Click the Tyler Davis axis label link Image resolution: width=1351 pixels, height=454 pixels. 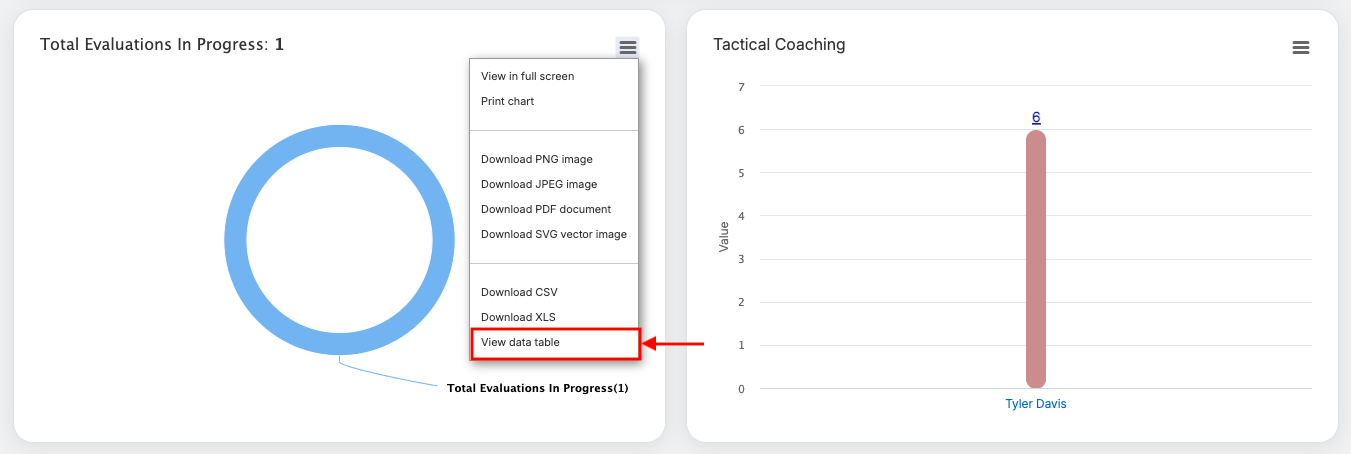1035,404
